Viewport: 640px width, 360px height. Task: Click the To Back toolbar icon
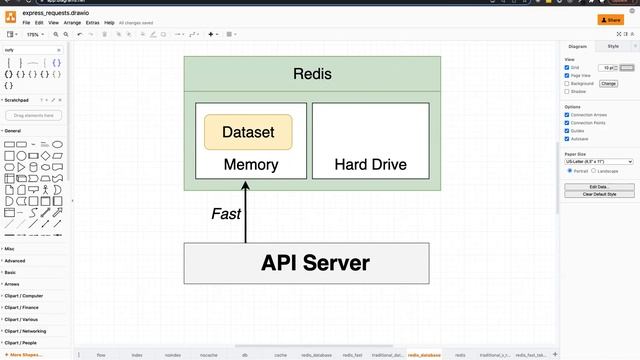[x=129, y=35]
